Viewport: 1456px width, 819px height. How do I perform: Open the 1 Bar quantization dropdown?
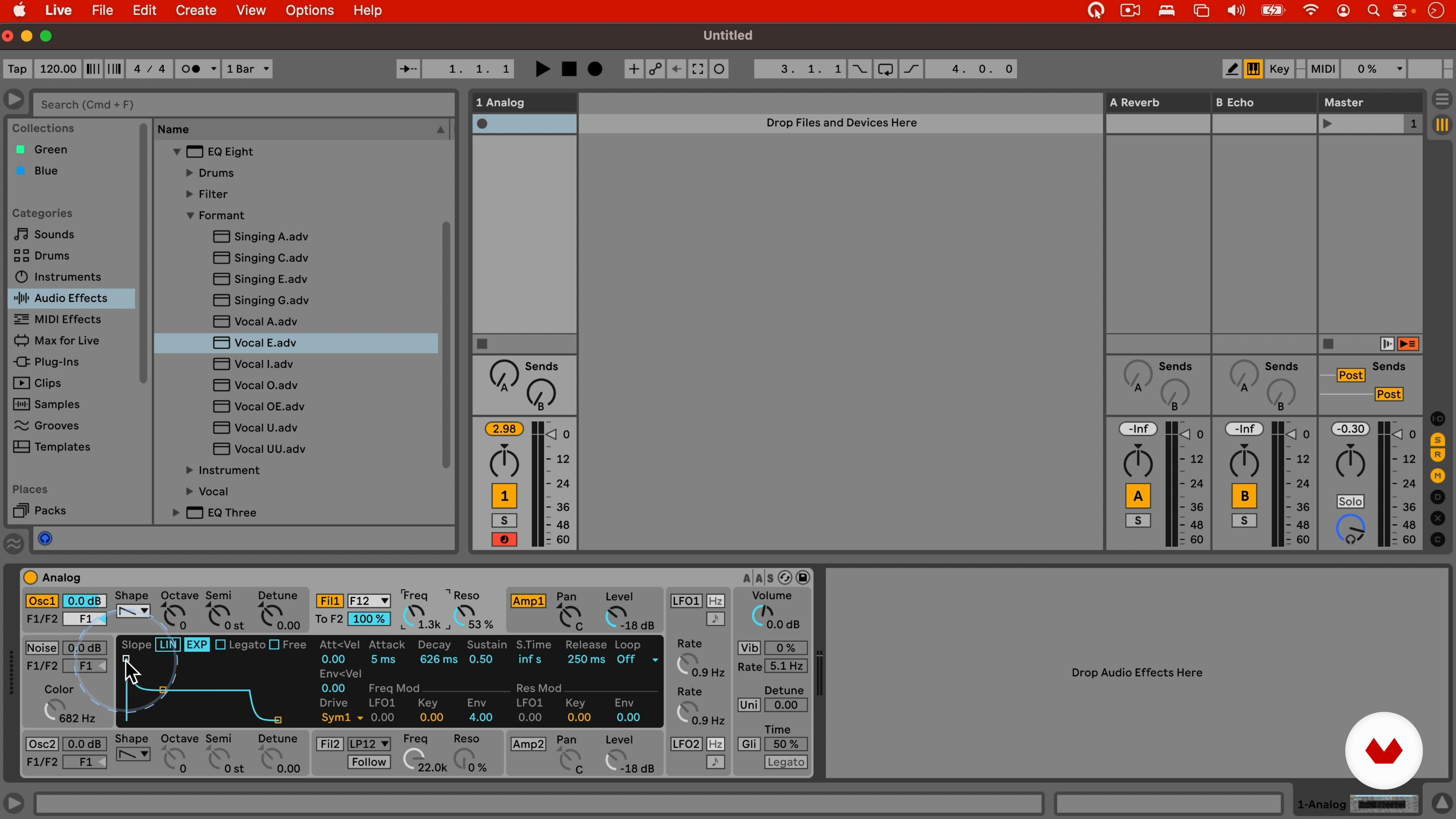tap(248, 69)
